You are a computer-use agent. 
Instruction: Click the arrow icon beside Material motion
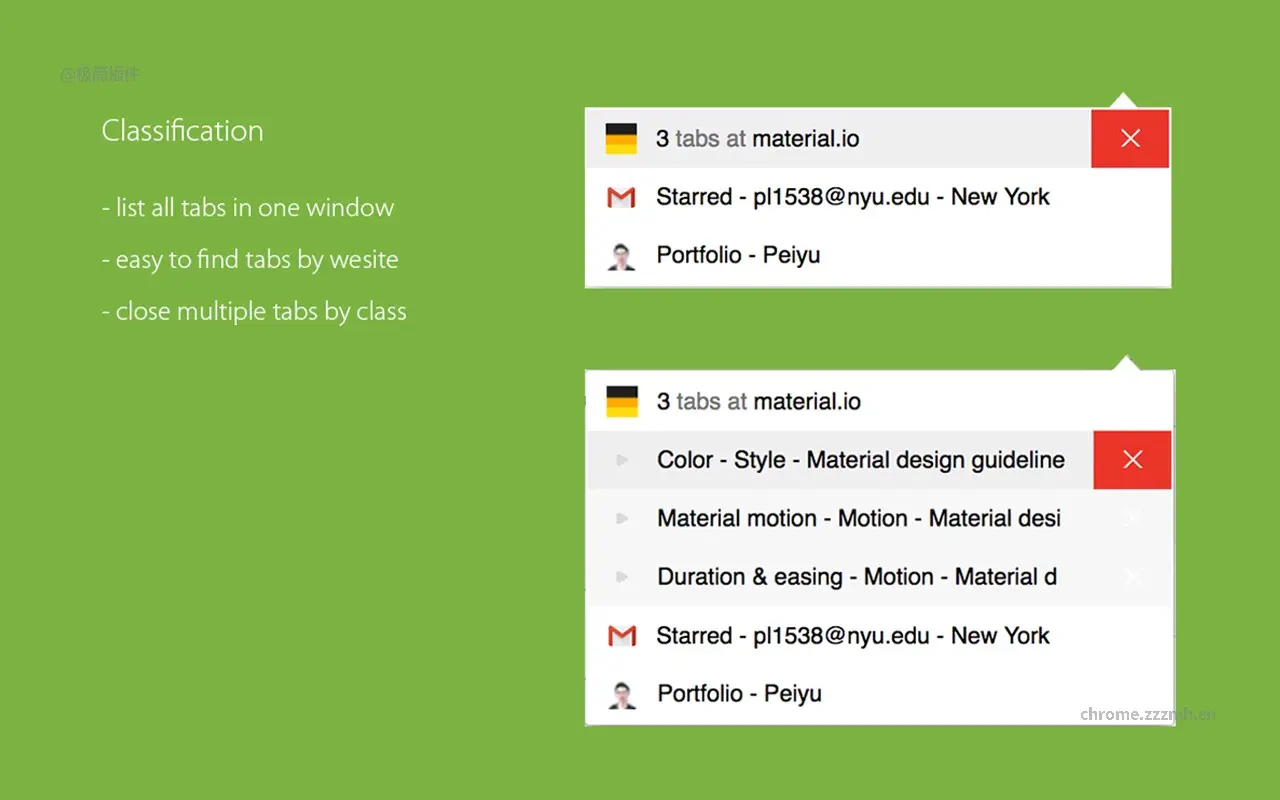(622, 519)
